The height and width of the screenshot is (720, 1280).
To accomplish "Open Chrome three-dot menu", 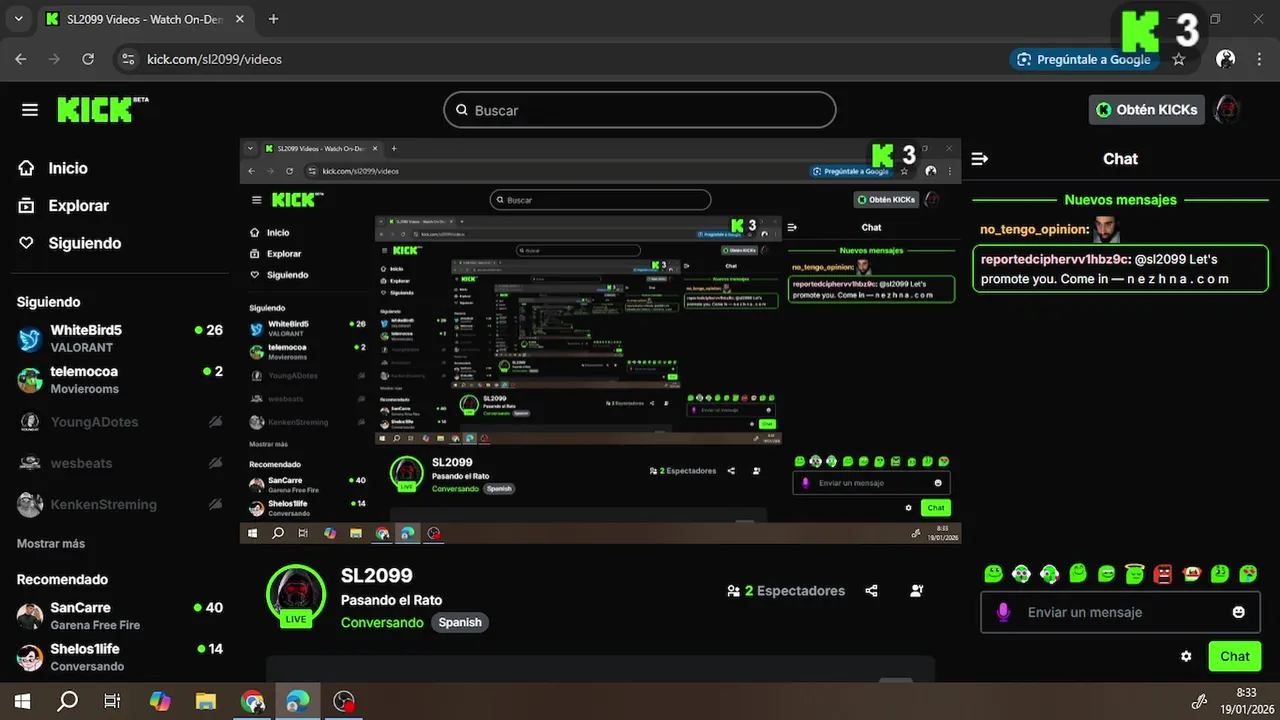I will pos(1258,59).
